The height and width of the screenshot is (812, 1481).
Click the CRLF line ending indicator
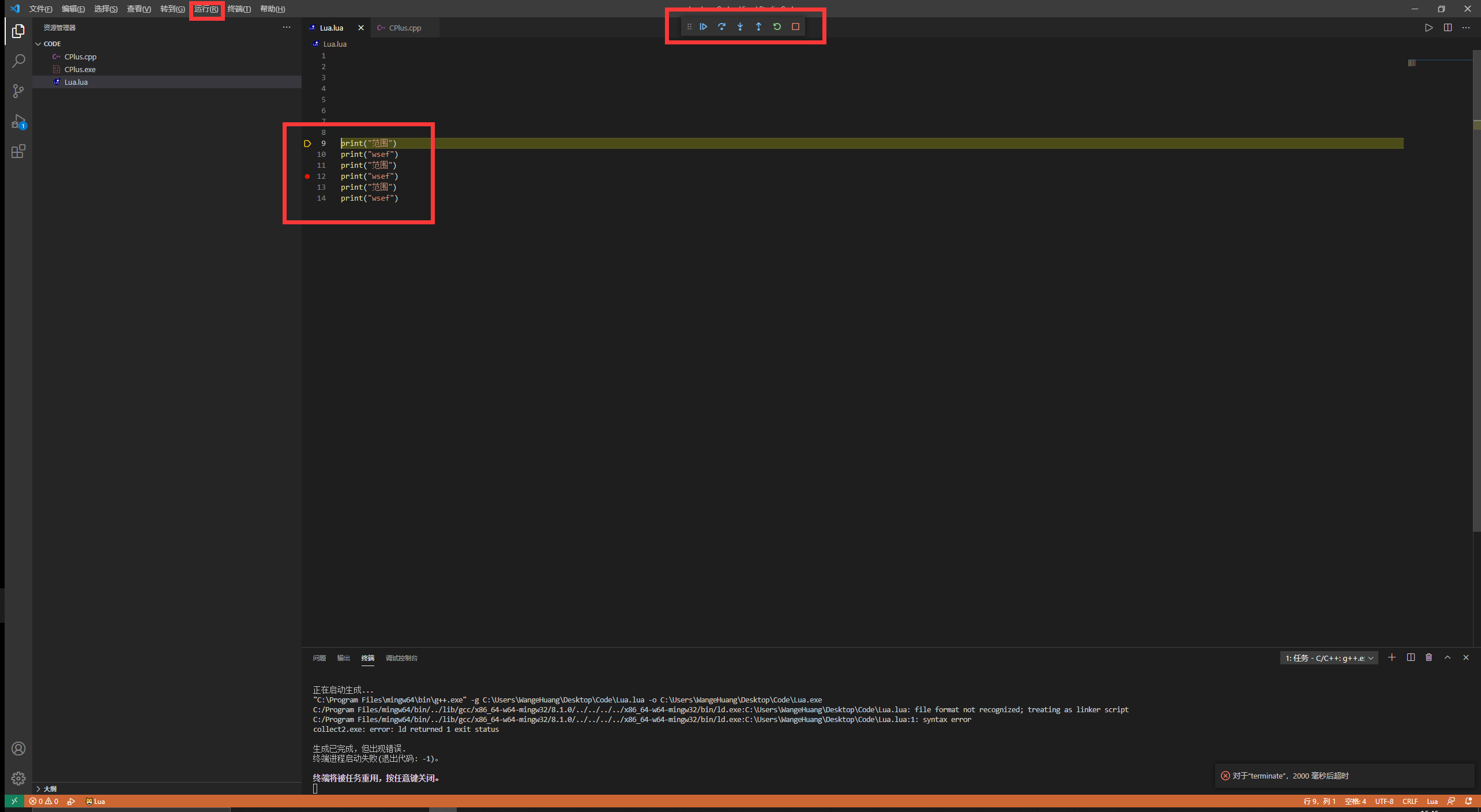pos(1410,801)
